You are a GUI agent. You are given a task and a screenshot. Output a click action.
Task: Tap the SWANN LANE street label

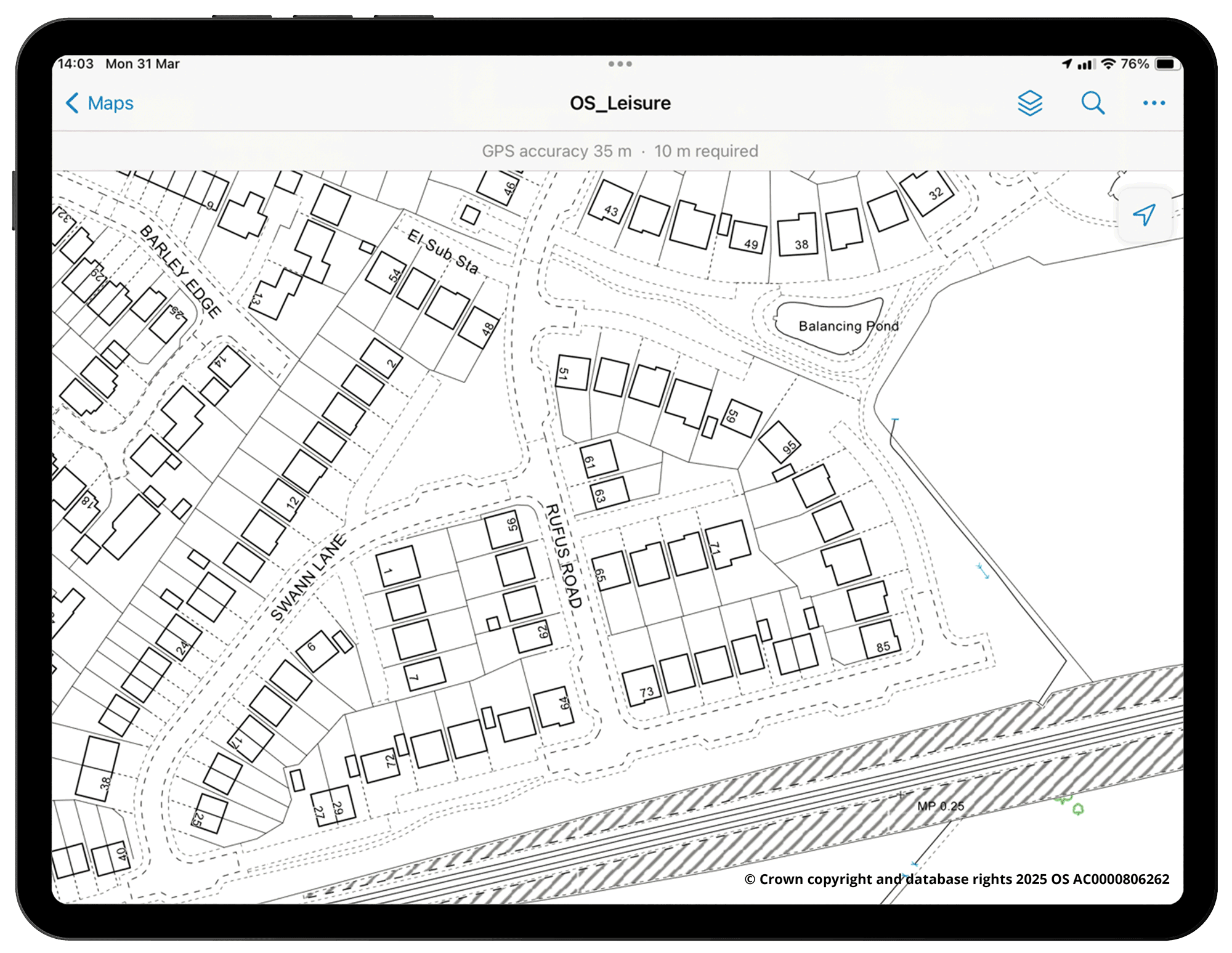(309, 578)
